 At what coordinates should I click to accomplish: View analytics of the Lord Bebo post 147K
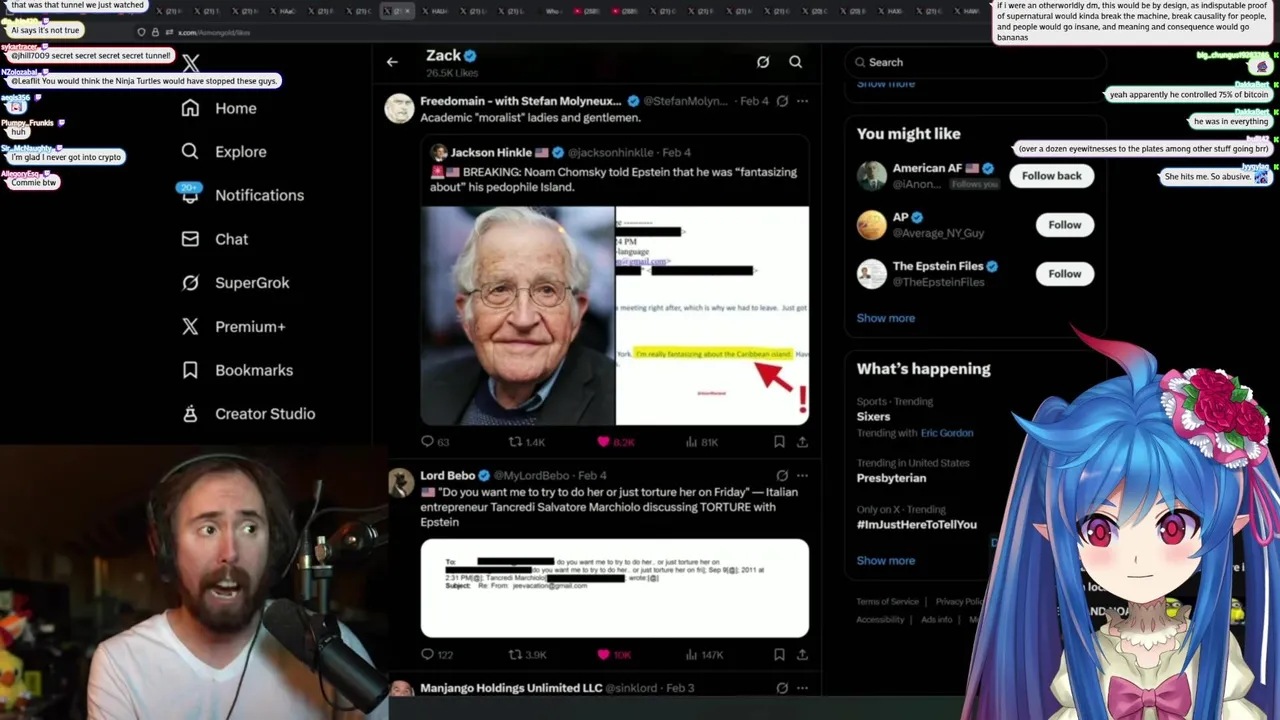(x=705, y=655)
